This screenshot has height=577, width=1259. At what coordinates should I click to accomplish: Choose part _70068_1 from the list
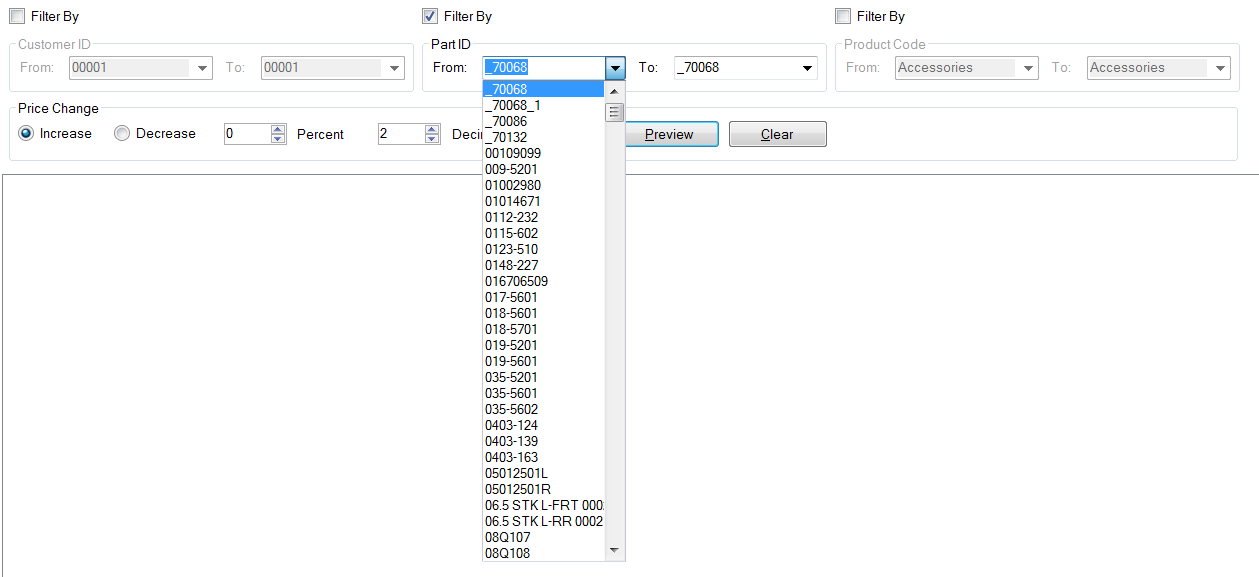pyautogui.click(x=513, y=105)
